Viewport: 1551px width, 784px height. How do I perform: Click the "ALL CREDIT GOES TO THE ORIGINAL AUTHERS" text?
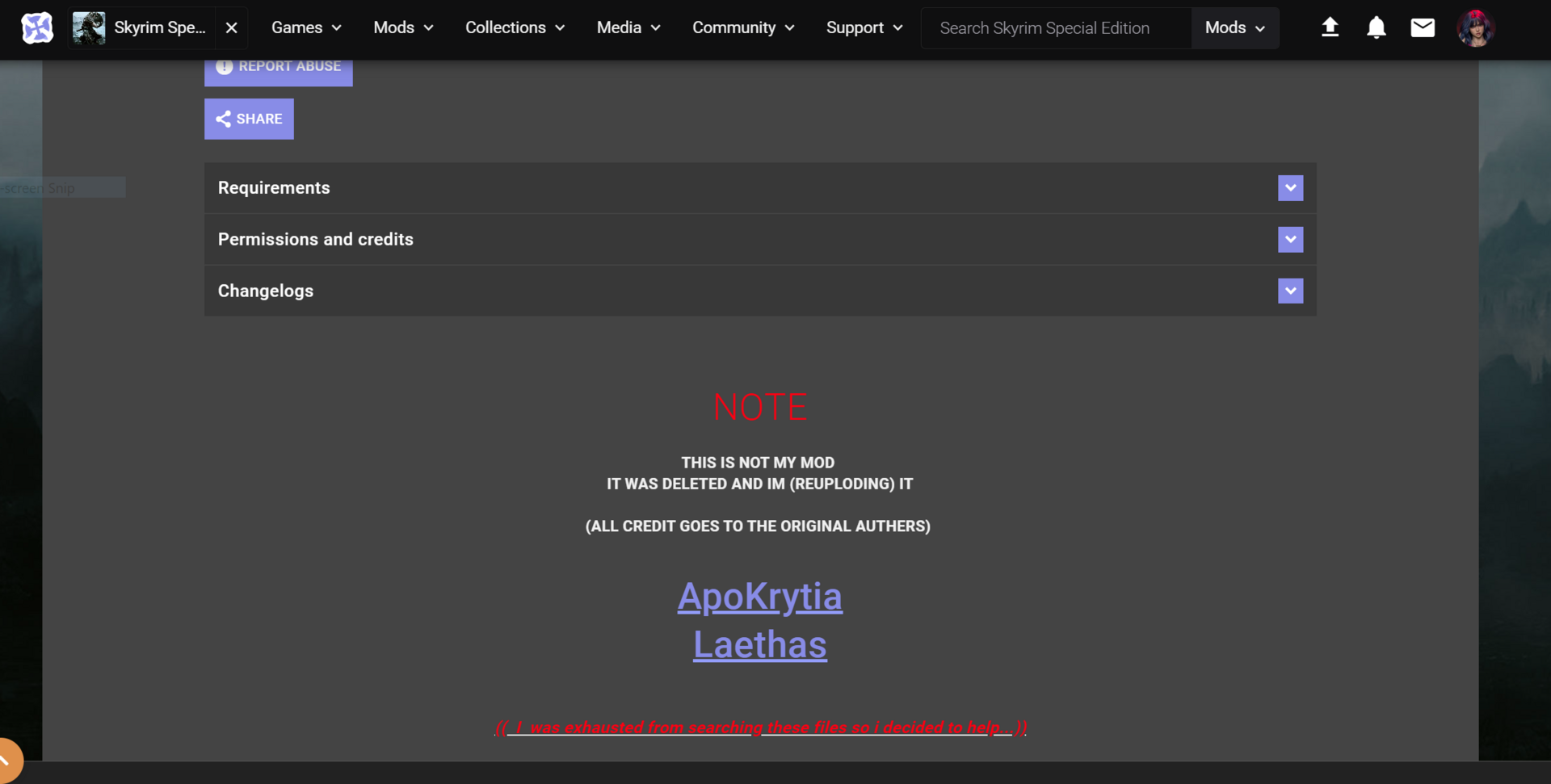758,526
